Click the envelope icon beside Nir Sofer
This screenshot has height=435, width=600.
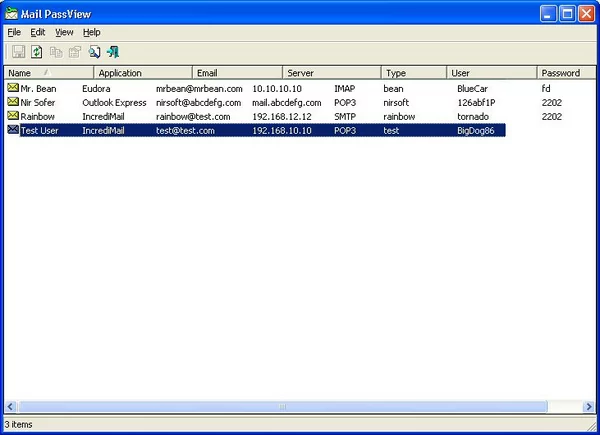[13, 102]
